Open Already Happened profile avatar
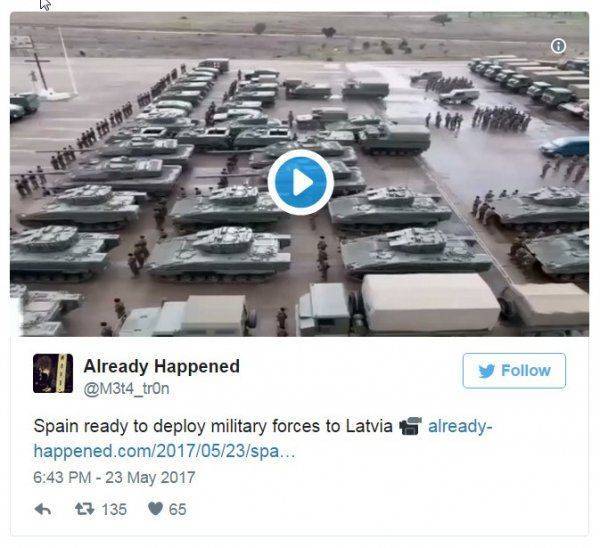This screenshot has width=600, height=548. point(53,373)
